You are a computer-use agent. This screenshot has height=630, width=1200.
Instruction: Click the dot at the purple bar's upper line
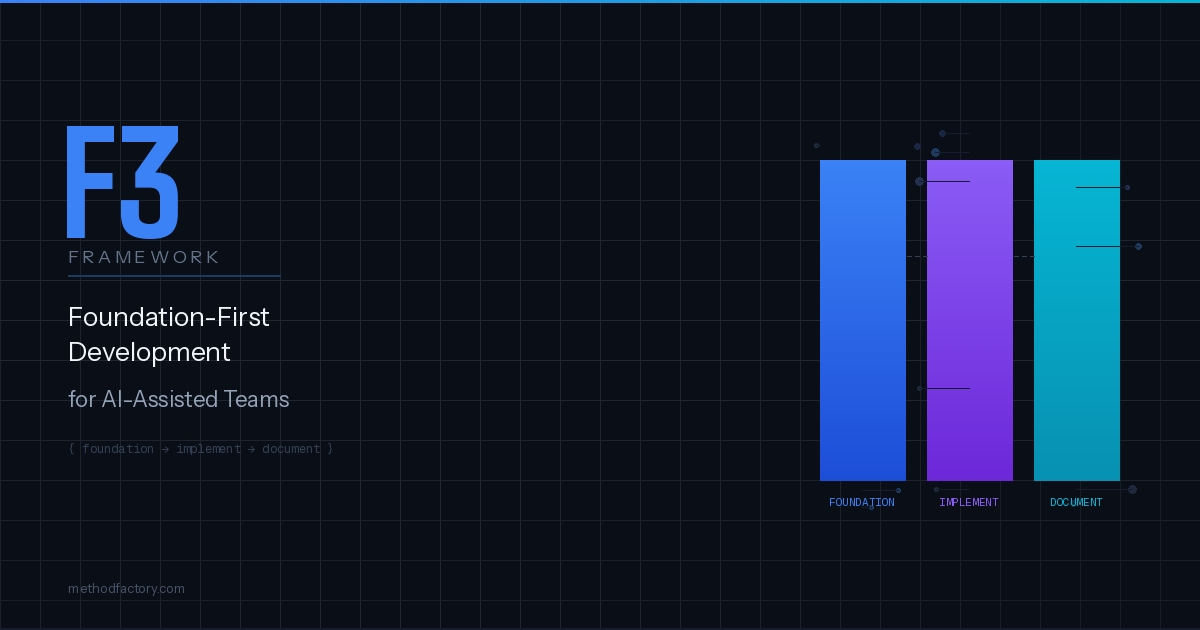tap(919, 181)
